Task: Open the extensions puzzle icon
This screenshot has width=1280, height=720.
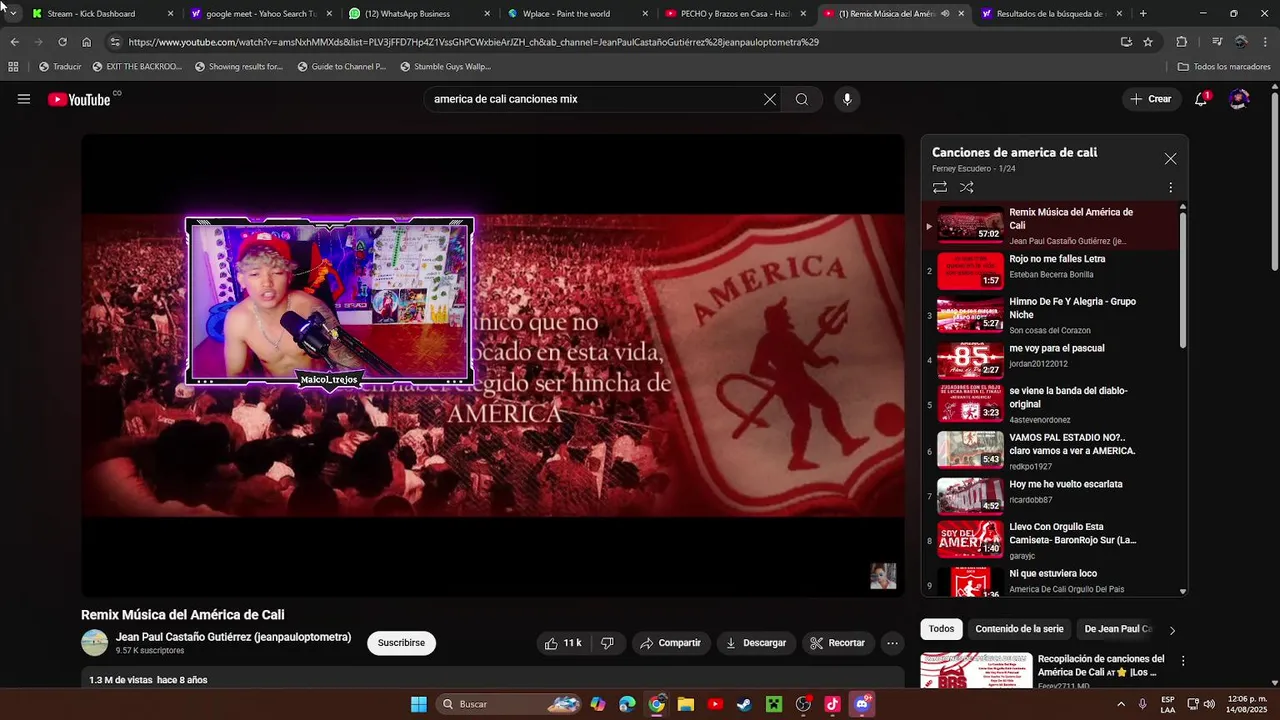Action: point(1182,42)
